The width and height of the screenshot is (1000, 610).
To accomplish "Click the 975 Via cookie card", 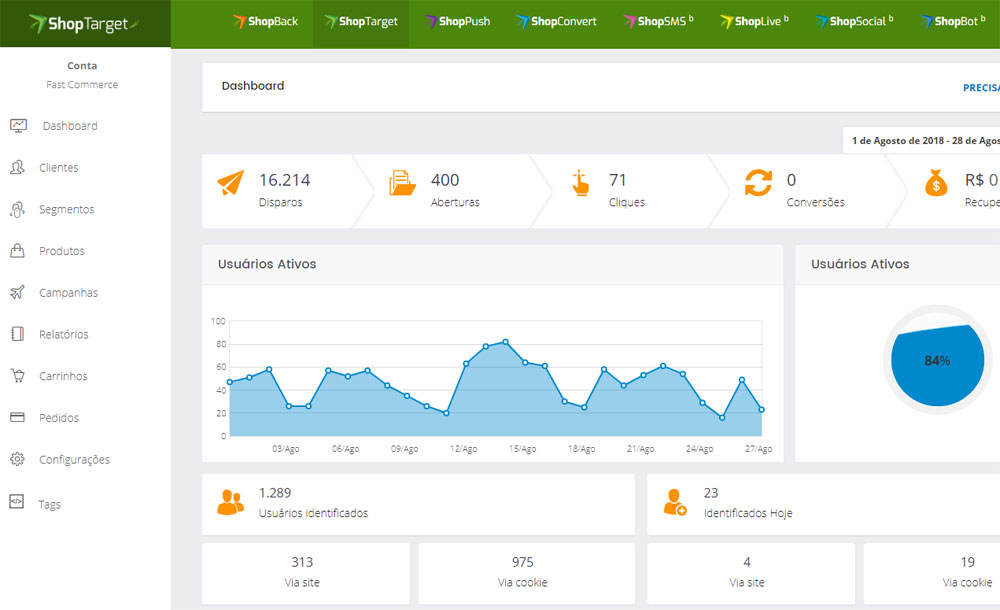I will [x=526, y=573].
